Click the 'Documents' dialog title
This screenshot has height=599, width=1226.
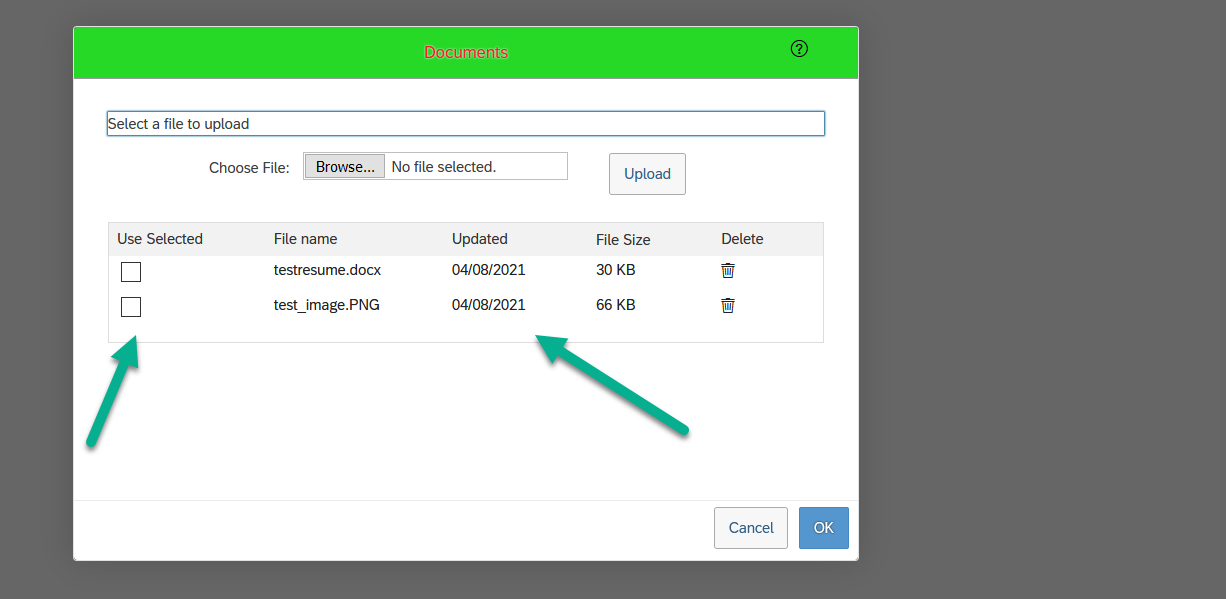tap(466, 52)
